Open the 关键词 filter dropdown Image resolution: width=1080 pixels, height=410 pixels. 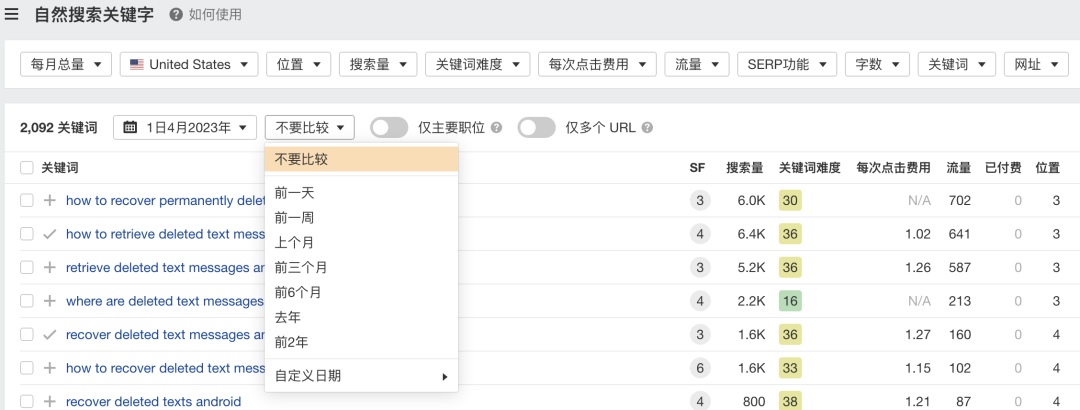(x=957, y=64)
